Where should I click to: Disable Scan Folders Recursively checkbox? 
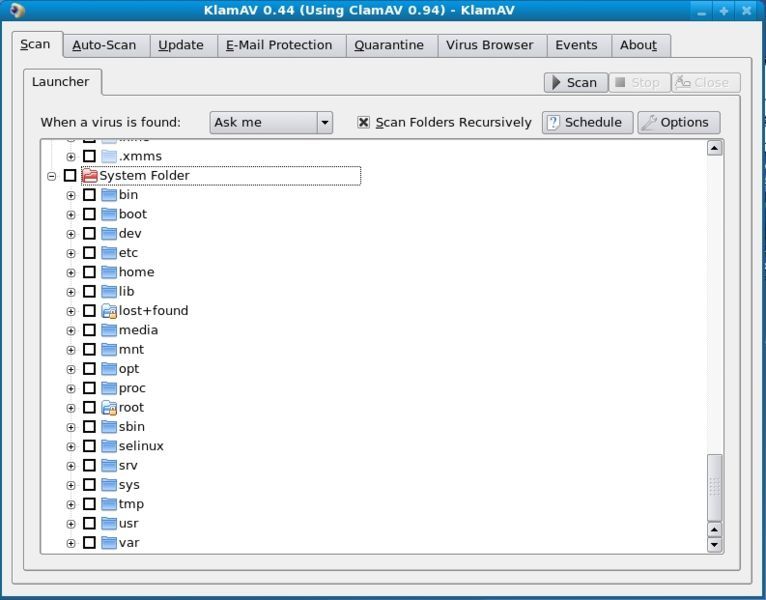point(364,123)
